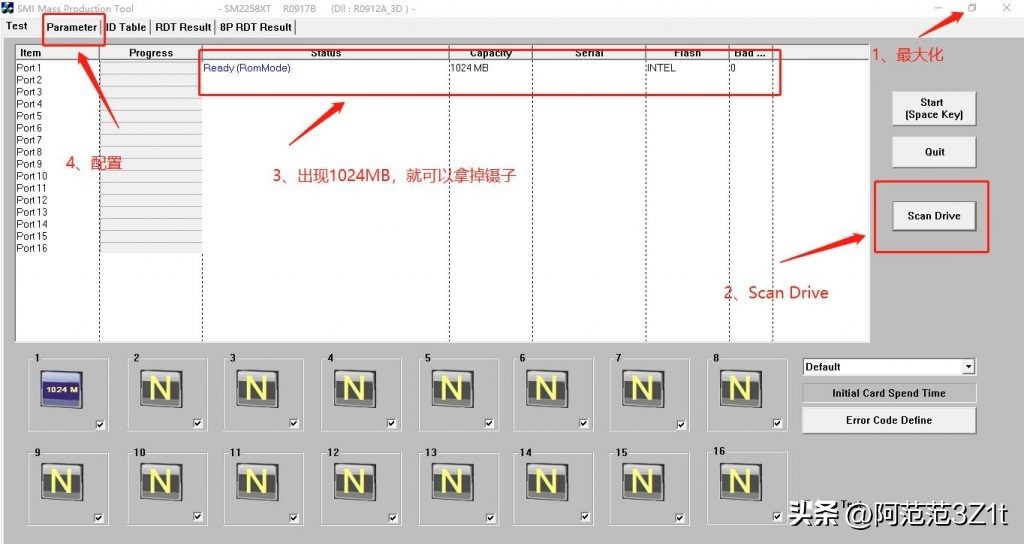Select the Port 8 row label

pyautogui.click(x=29, y=152)
